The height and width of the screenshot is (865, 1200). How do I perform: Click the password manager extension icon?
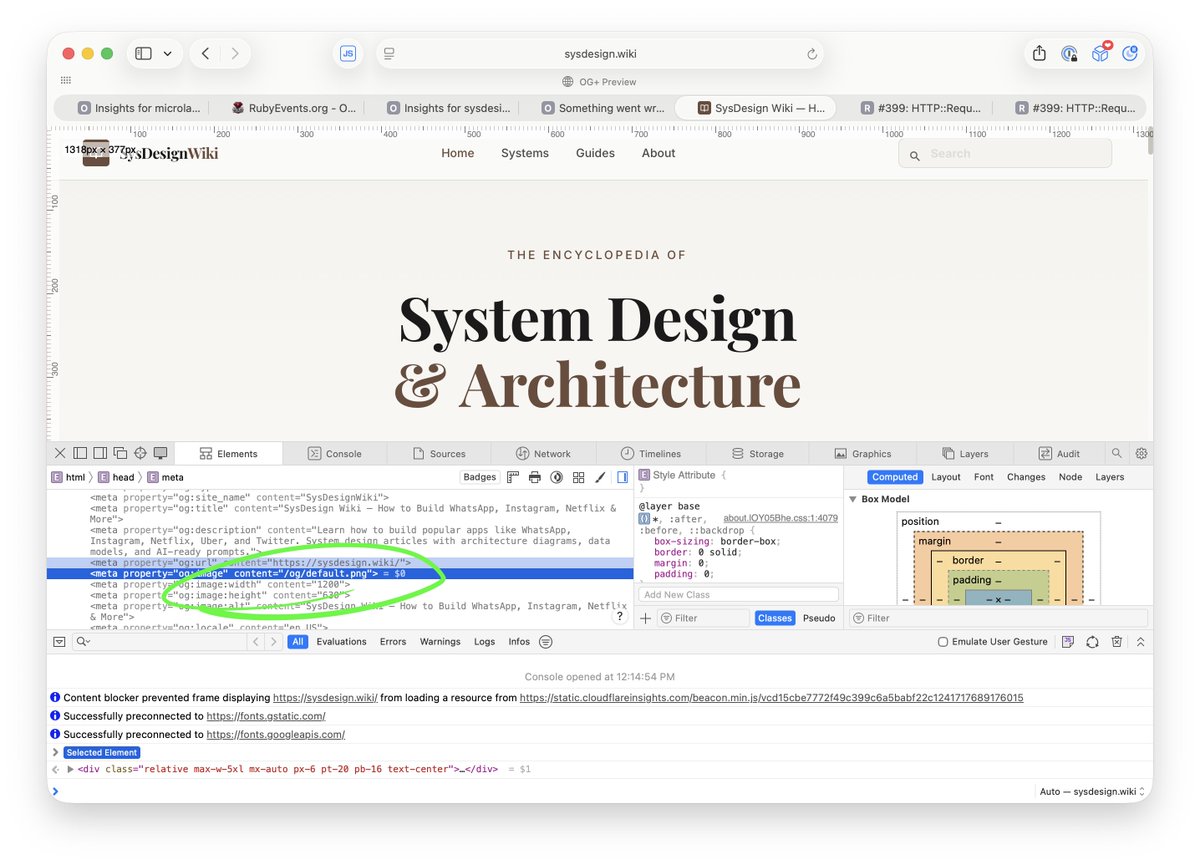1070,54
